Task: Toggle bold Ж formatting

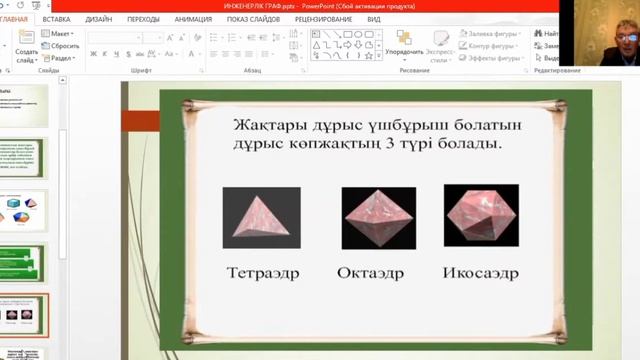Action: (93, 54)
